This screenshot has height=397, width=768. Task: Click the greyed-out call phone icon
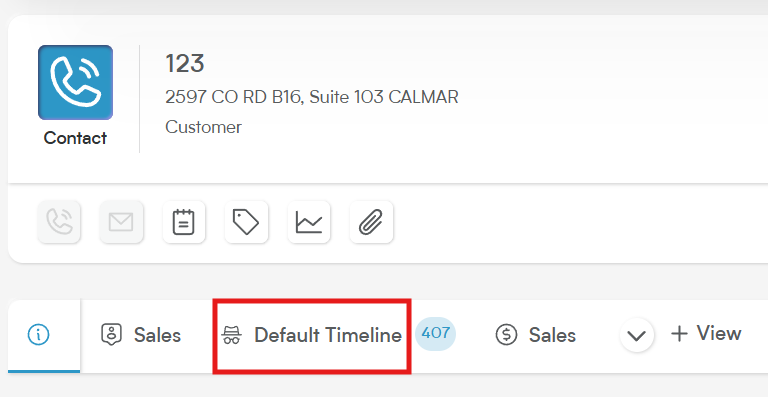[59, 222]
